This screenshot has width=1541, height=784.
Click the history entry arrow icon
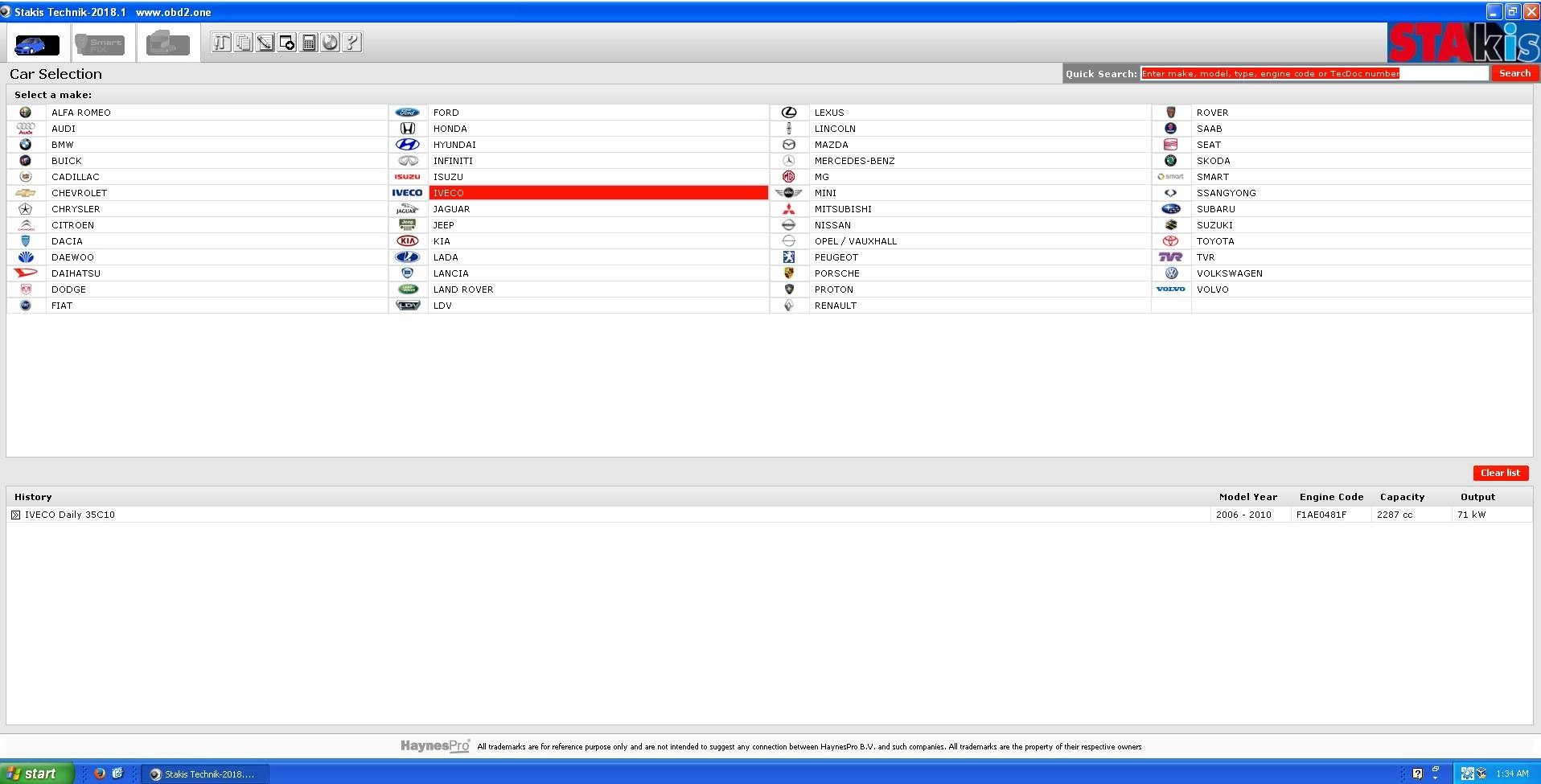click(15, 515)
